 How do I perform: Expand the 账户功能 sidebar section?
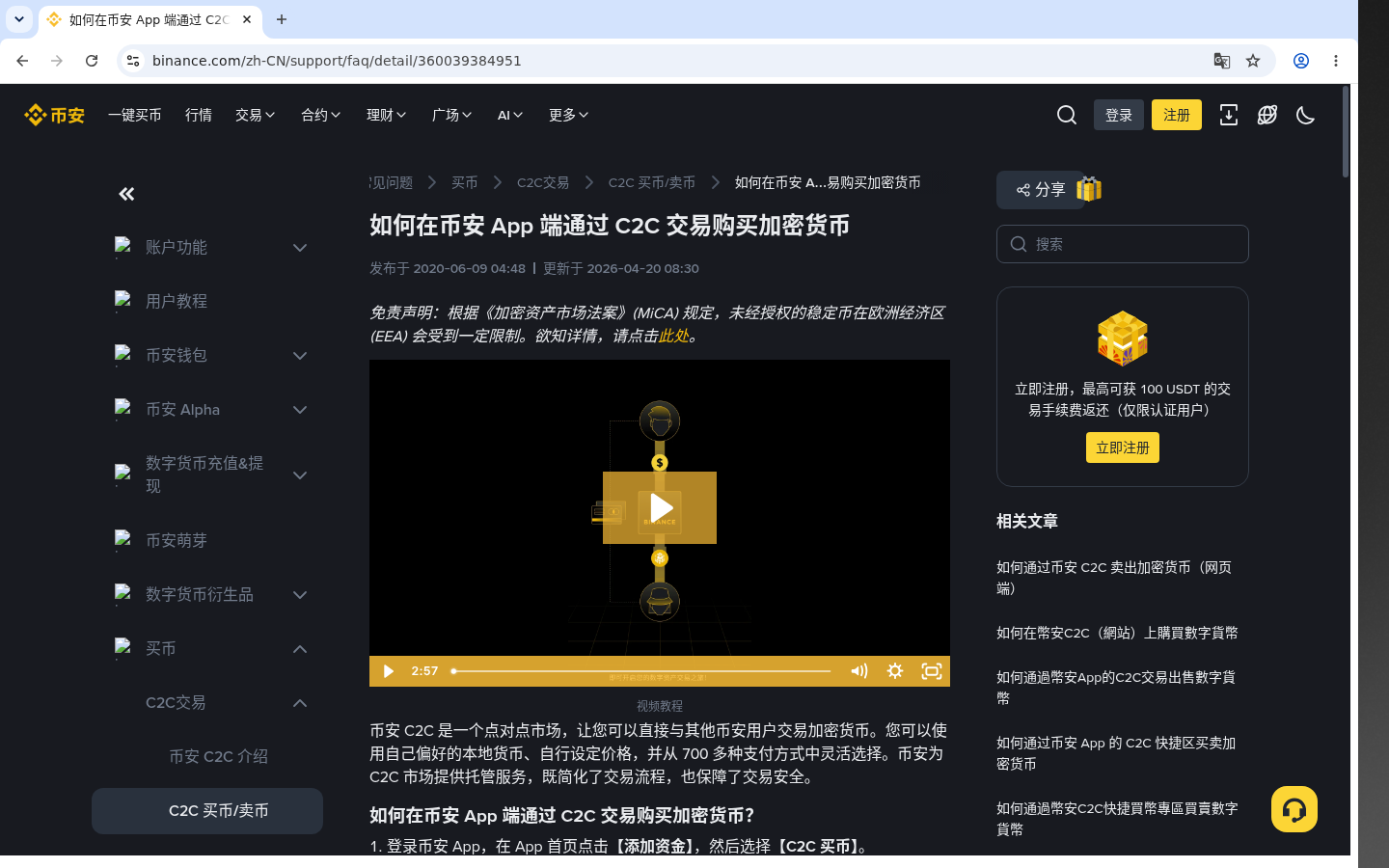[300, 248]
